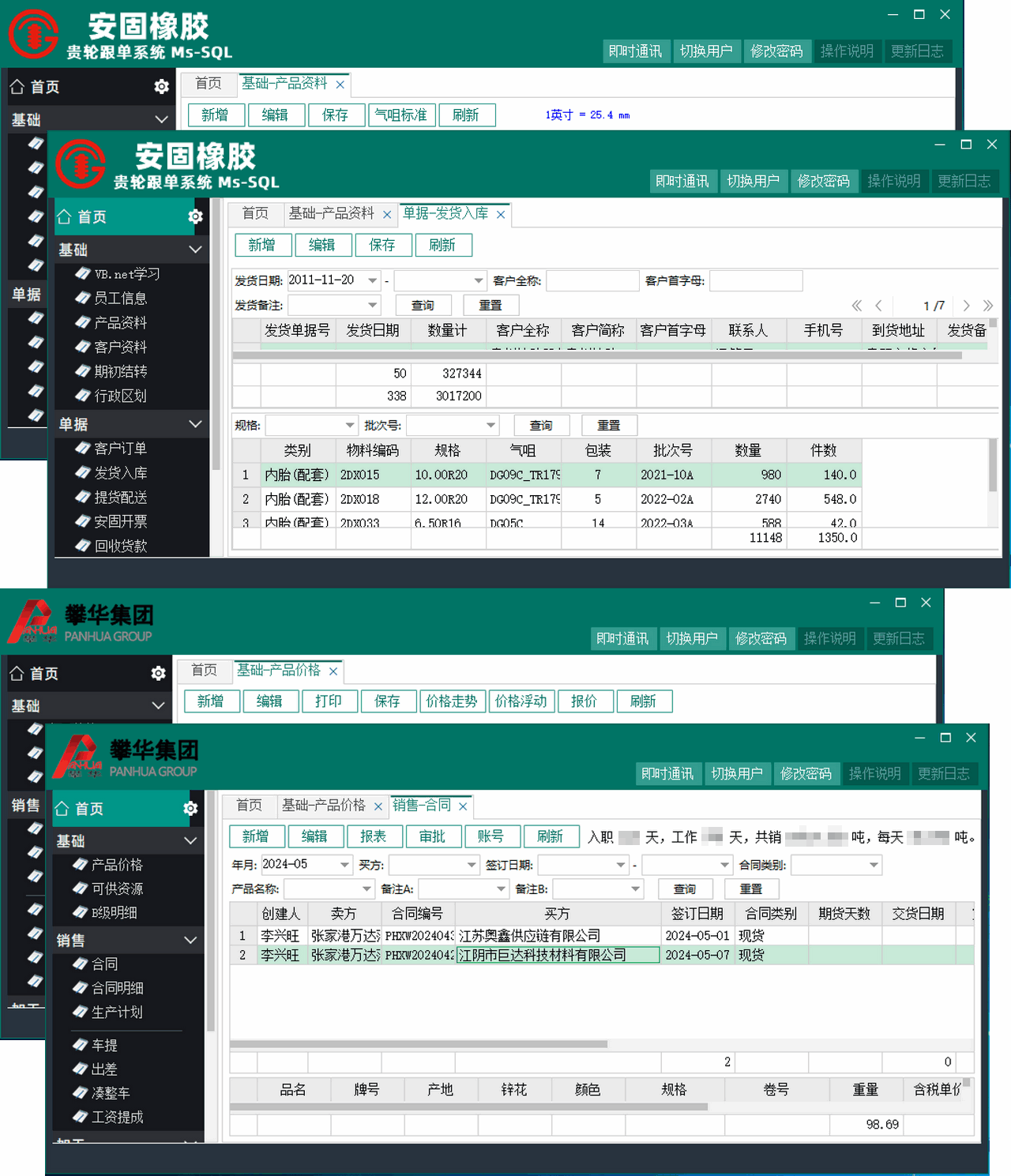Close the 单据-发货入库 tab

501,215
